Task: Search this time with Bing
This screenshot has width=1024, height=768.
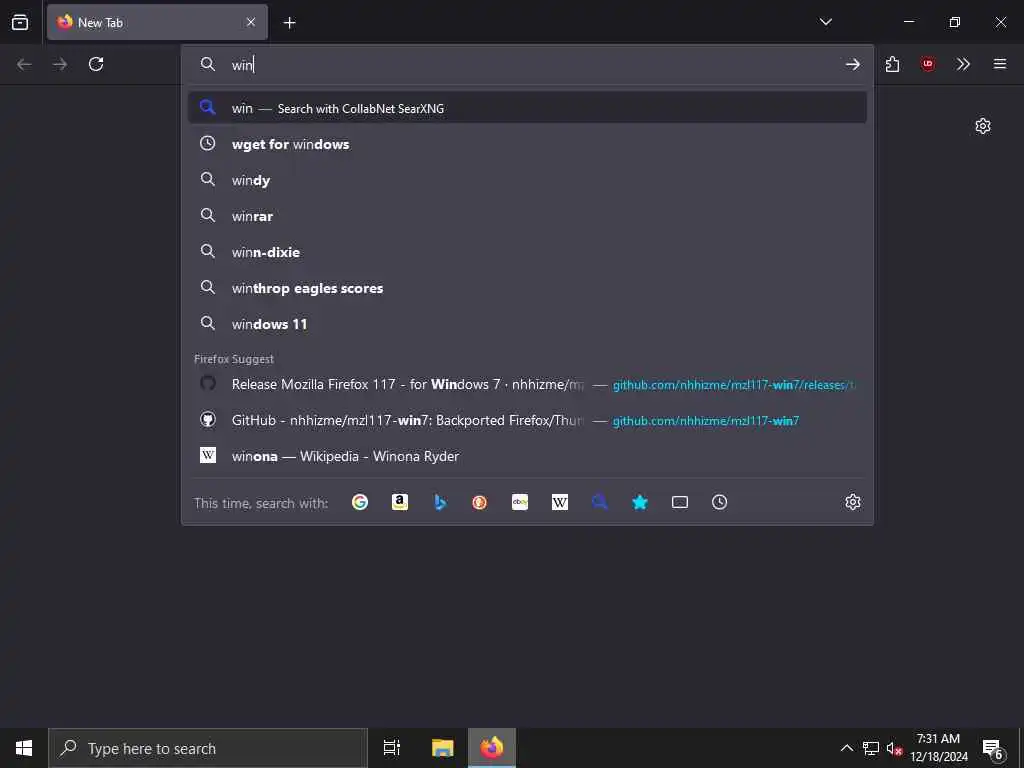Action: (x=440, y=502)
